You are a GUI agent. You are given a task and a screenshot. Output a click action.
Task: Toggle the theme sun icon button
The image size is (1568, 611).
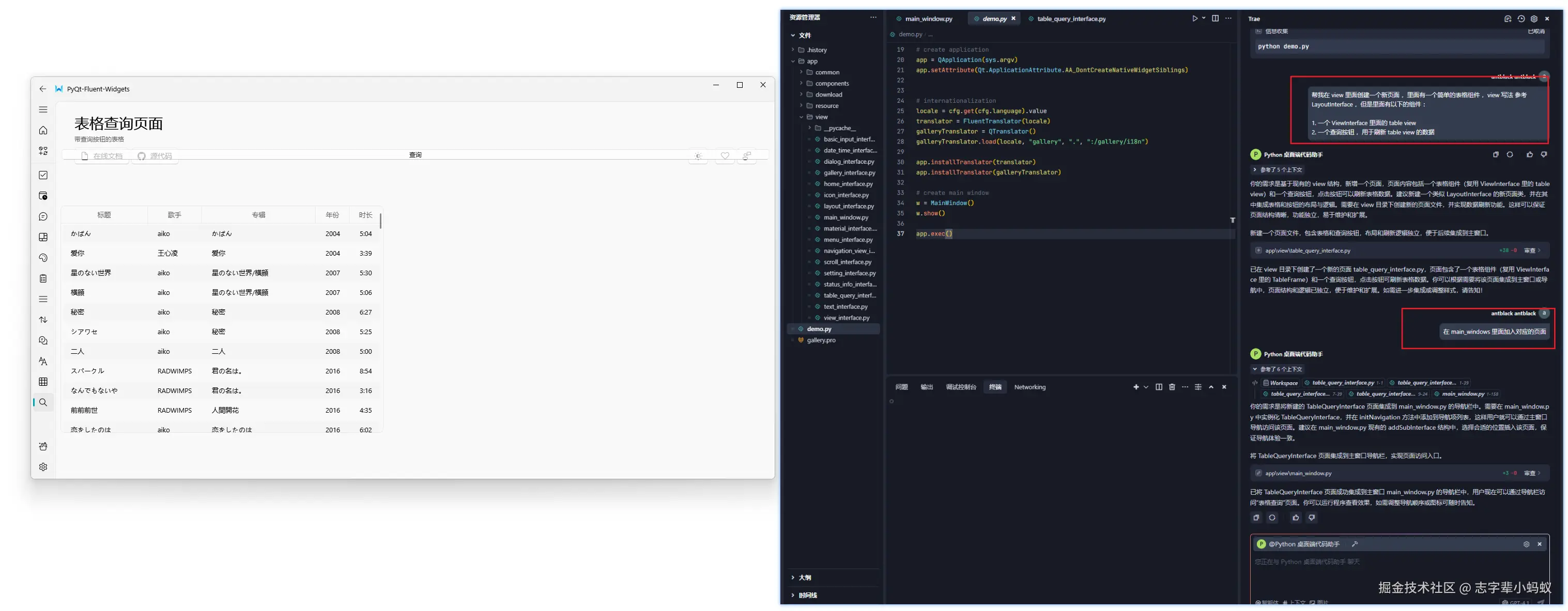click(698, 156)
